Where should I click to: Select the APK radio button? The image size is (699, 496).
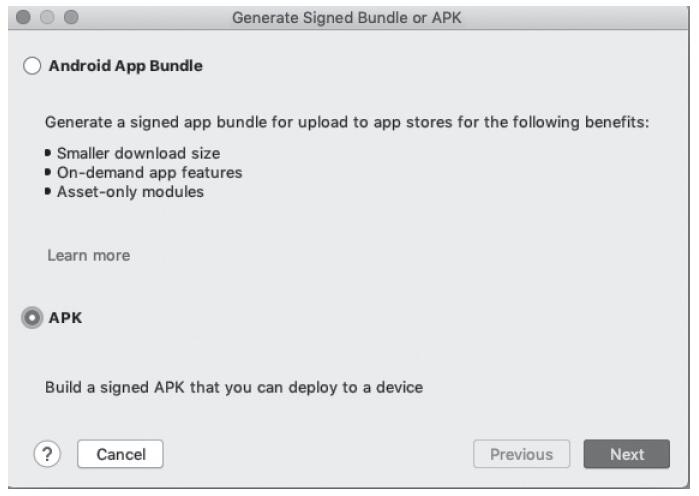32,318
